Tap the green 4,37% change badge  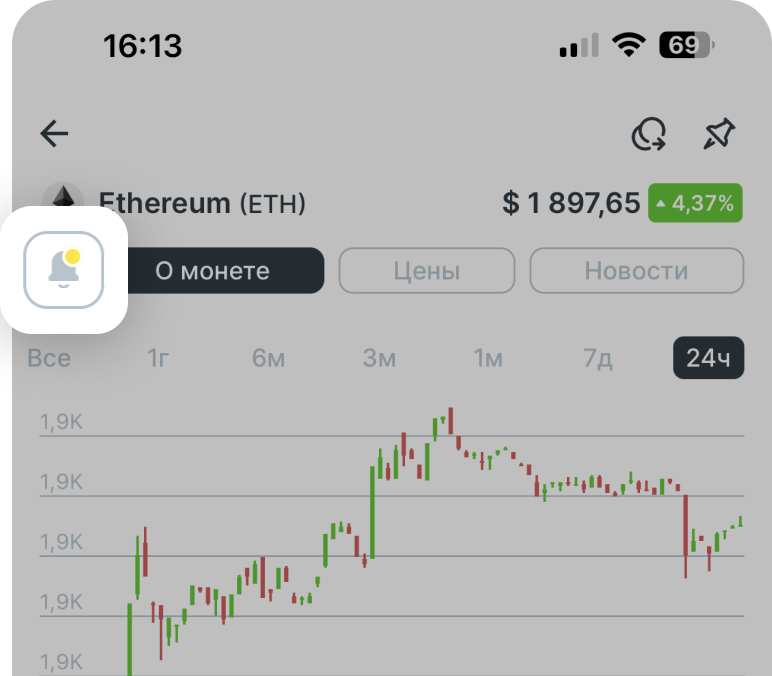pos(695,204)
